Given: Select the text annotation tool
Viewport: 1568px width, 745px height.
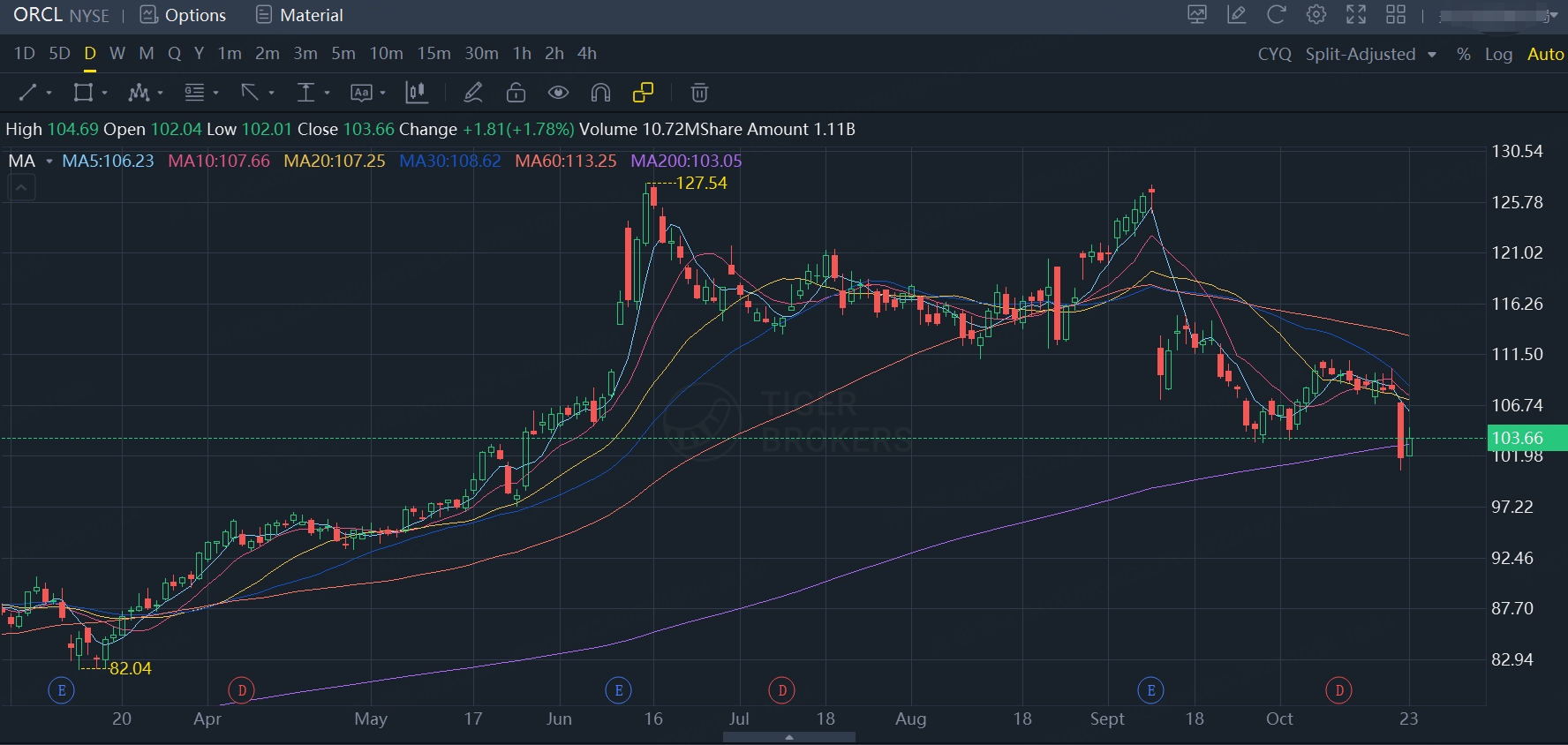Looking at the screenshot, I should 361,93.
